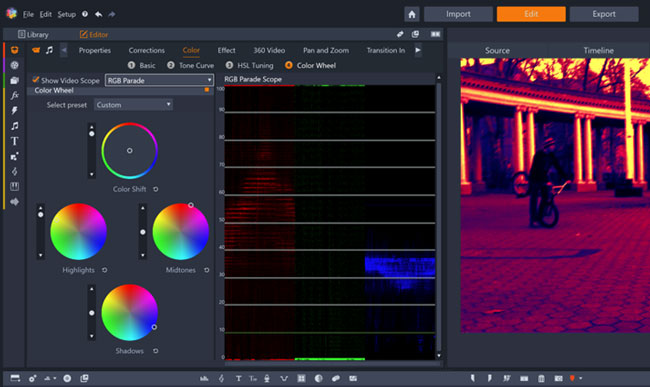Viewport: 650px width, 387px height.
Task: Switch to the Pan and Zoom tab
Action: coord(326,50)
